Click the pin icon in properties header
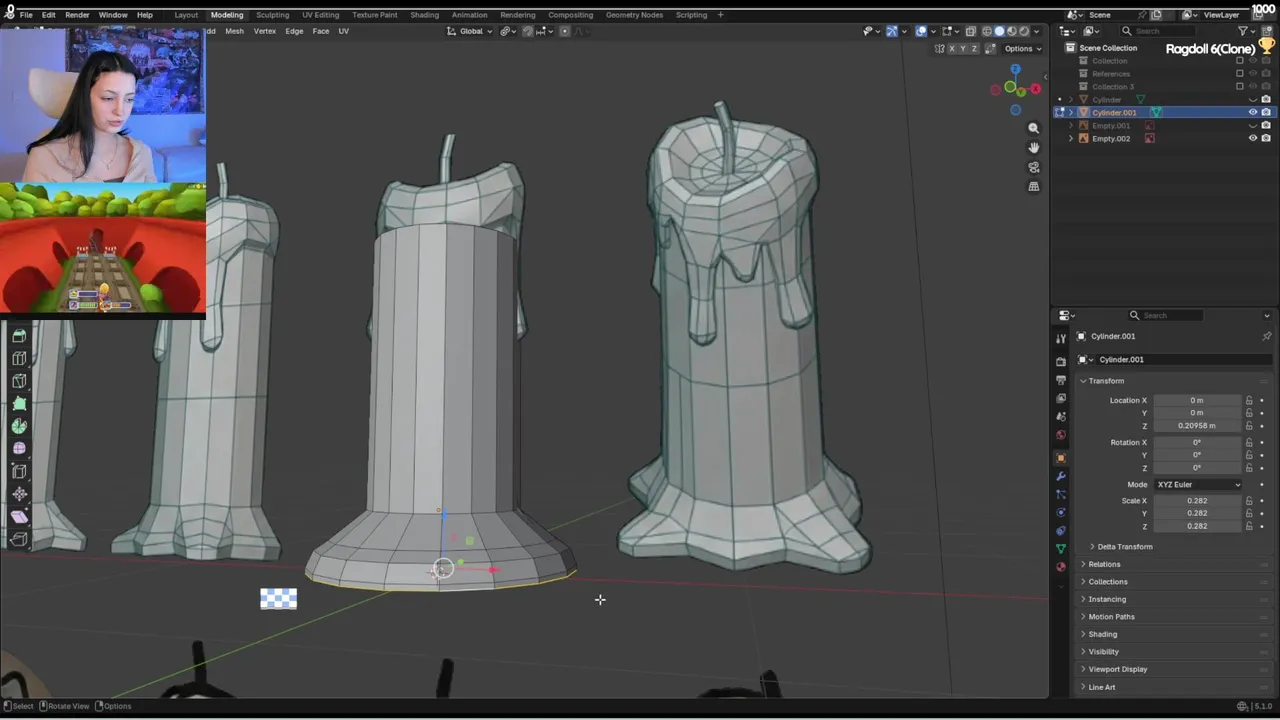Viewport: 1280px width, 720px height. pos(1266,336)
